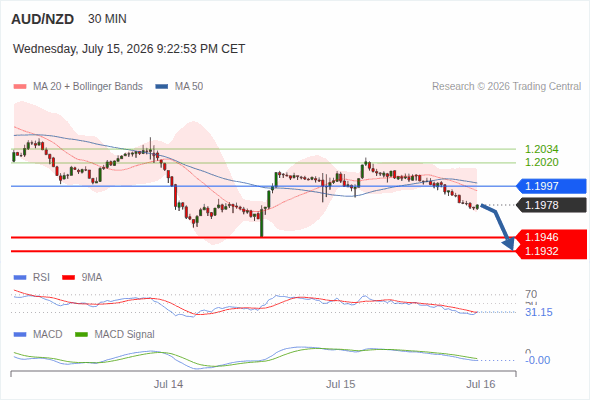Click the Jul 16 date axis label
The height and width of the screenshot is (400, 590).
[481, 384]
